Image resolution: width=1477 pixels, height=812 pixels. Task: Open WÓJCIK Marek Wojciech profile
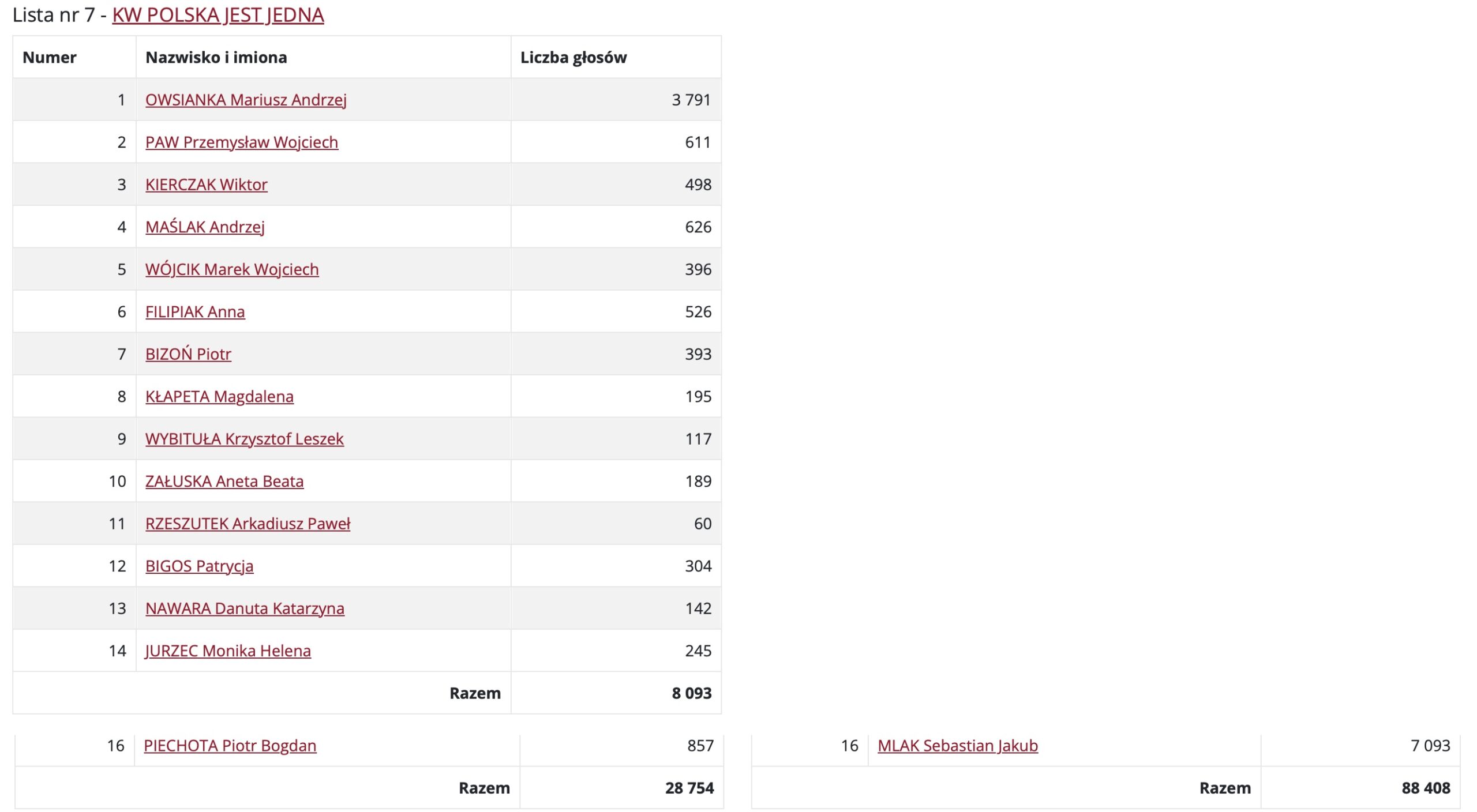(232, 269)
